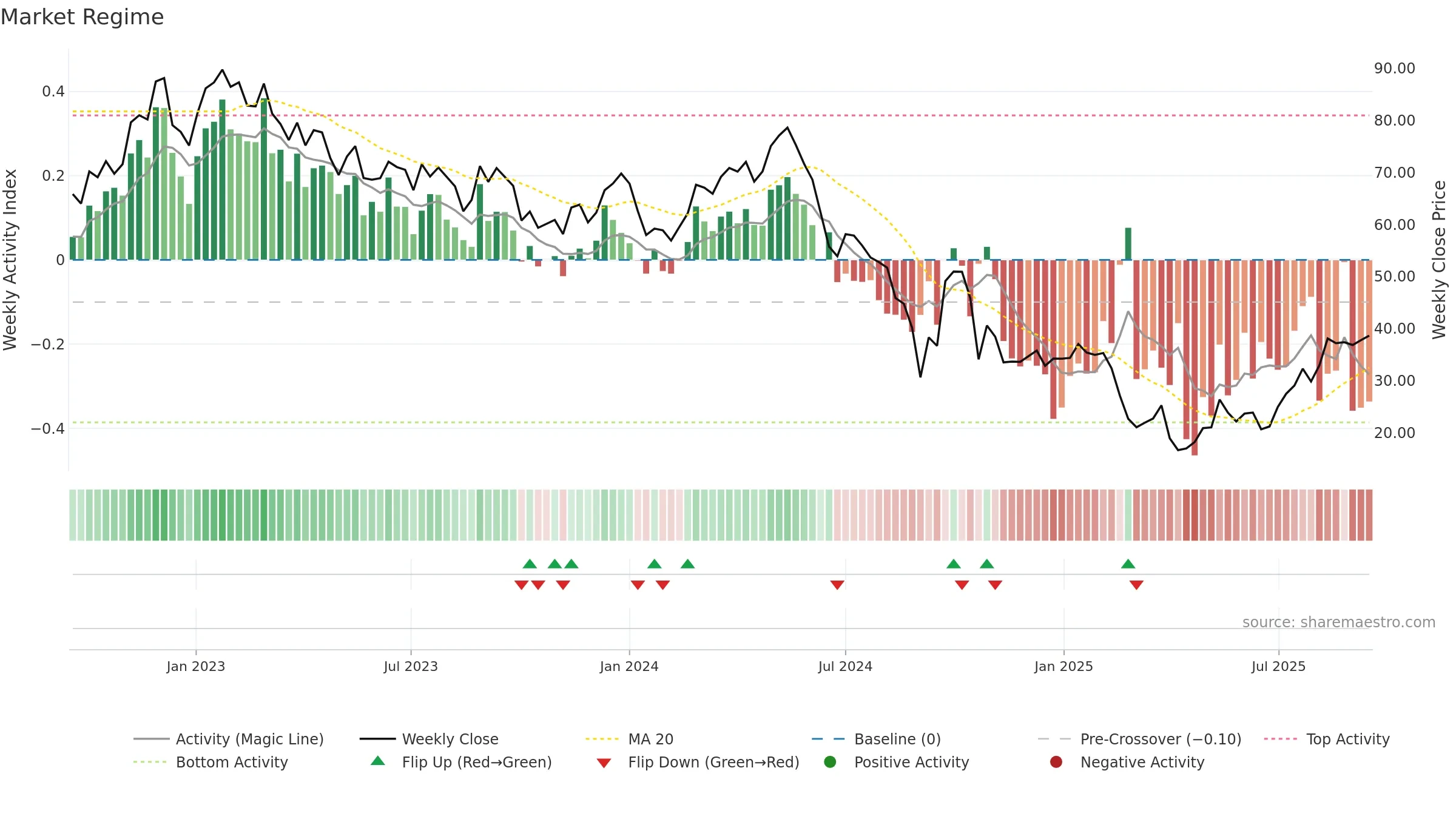Click the 60.00 price axis label
Screen dimensions: 1456x819
click(1395, 225)
